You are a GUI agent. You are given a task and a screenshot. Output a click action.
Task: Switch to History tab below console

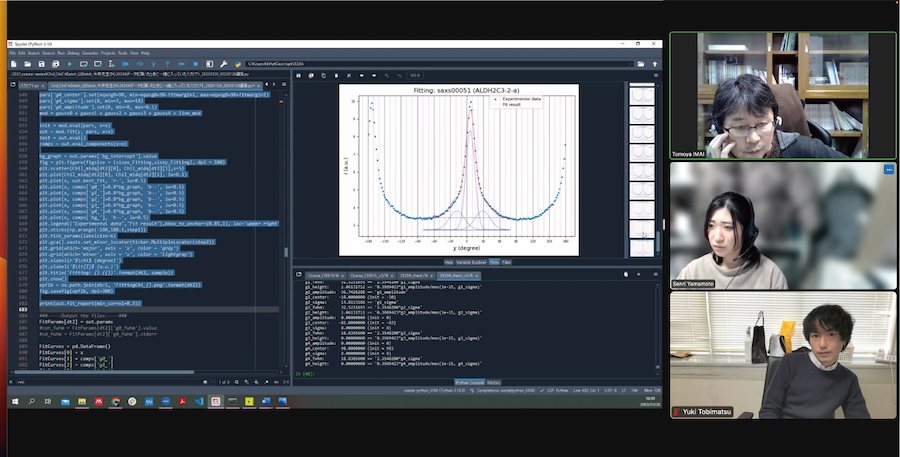click(494, 382)
